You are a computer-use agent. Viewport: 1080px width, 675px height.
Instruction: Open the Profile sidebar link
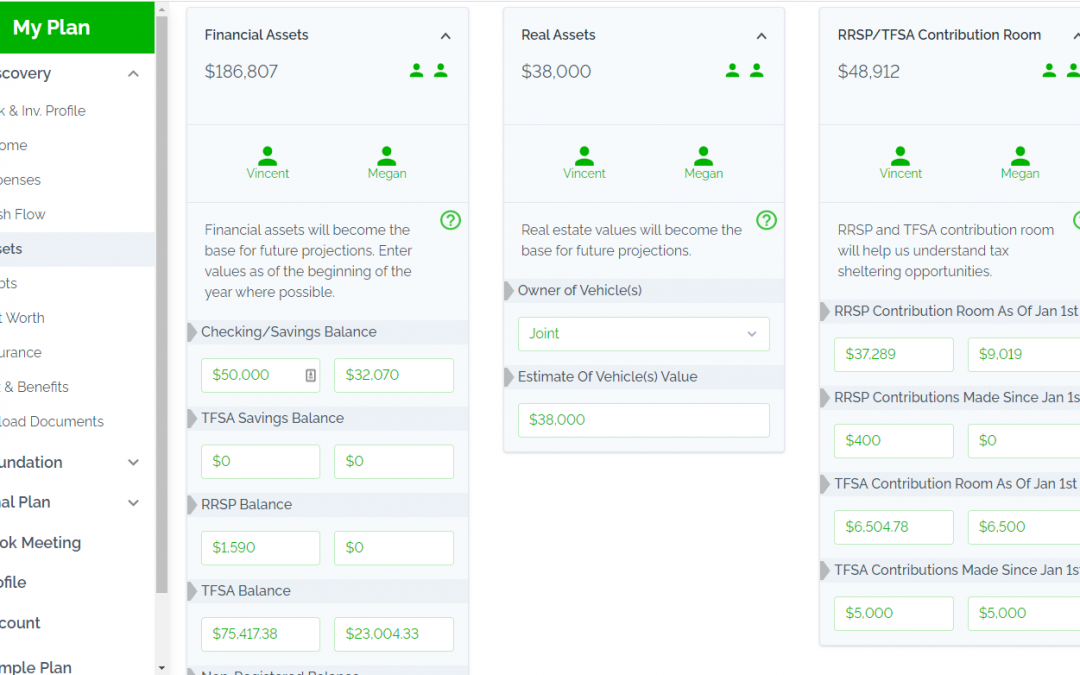click(x=13, y=583)
